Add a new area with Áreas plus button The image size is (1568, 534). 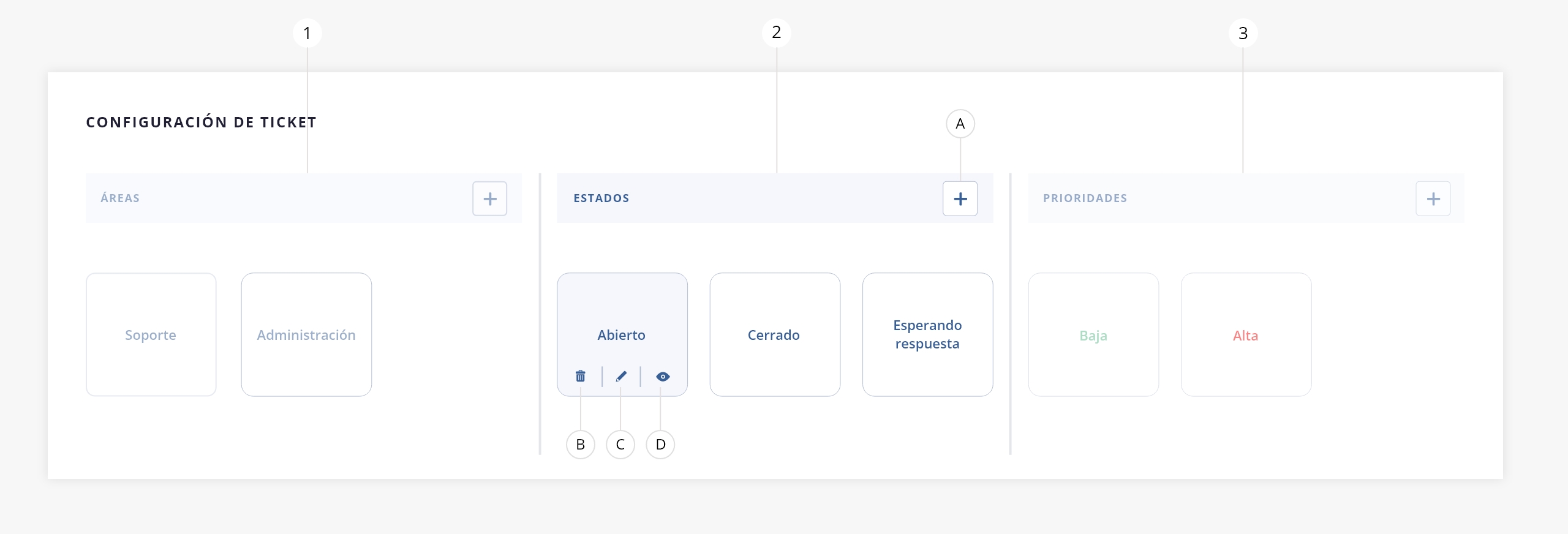click(490, 198)
